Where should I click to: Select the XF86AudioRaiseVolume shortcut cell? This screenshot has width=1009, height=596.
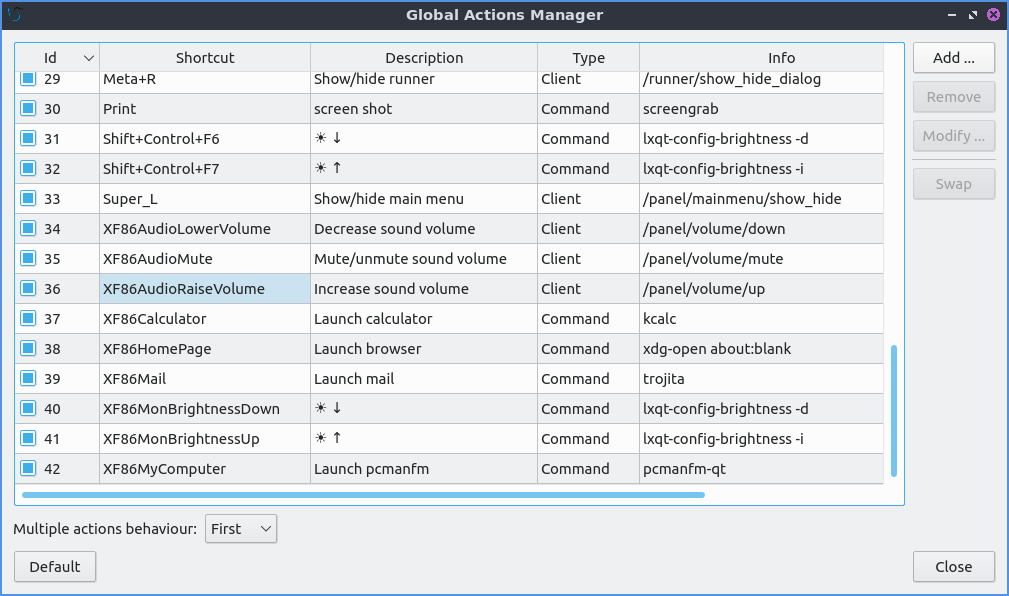204,289
